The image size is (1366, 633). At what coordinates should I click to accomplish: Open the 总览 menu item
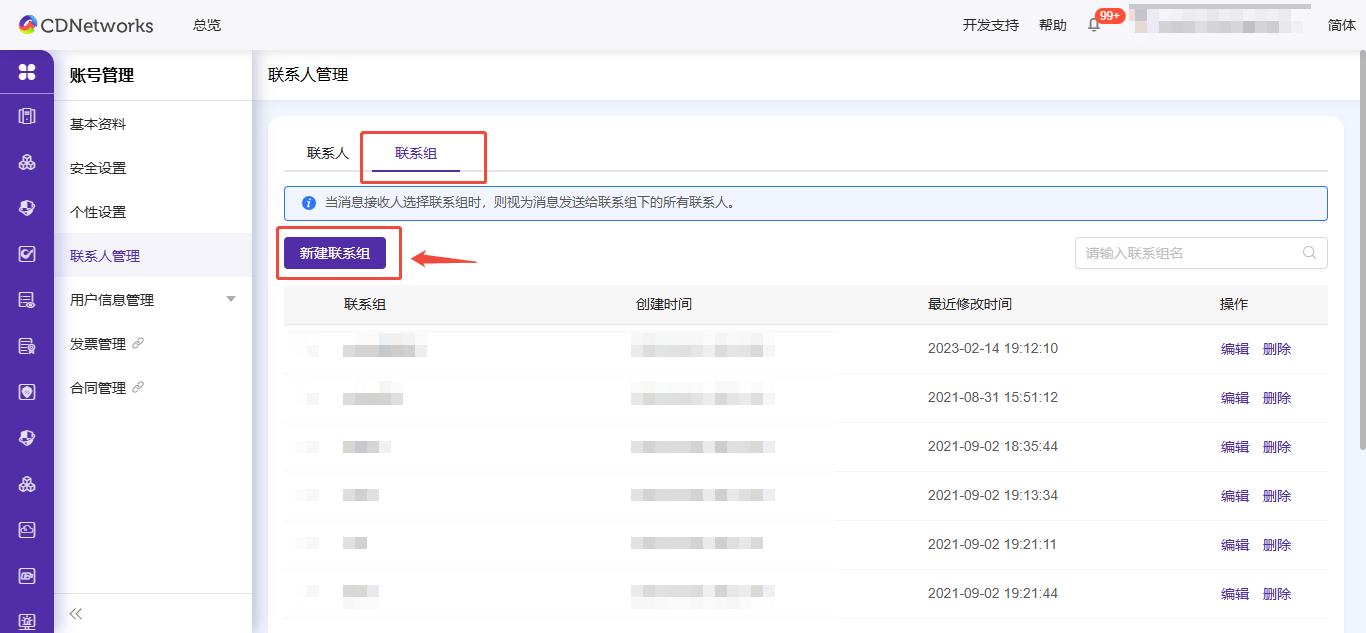tap(206, 25)
